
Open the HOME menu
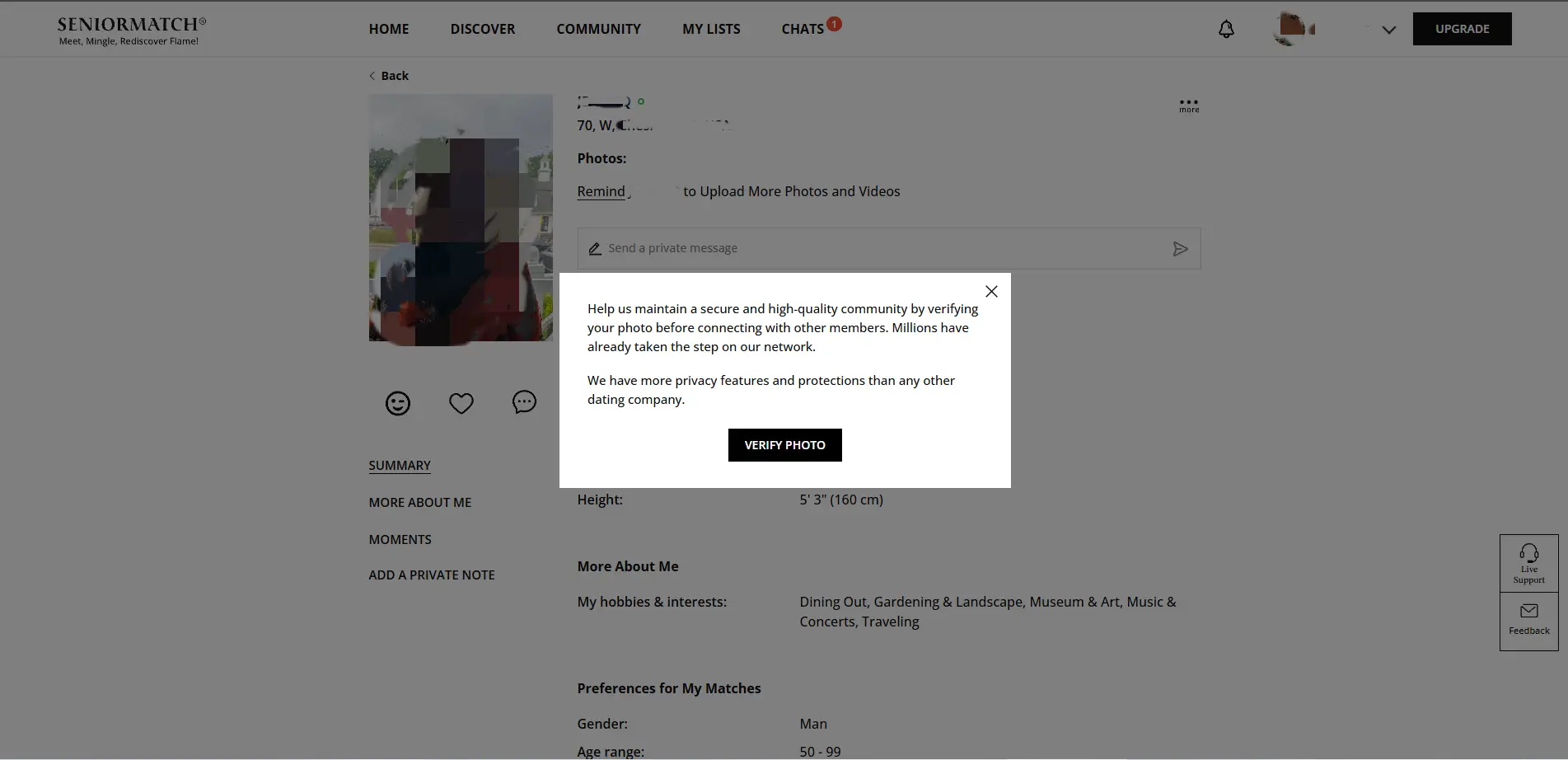coord(389,29)
